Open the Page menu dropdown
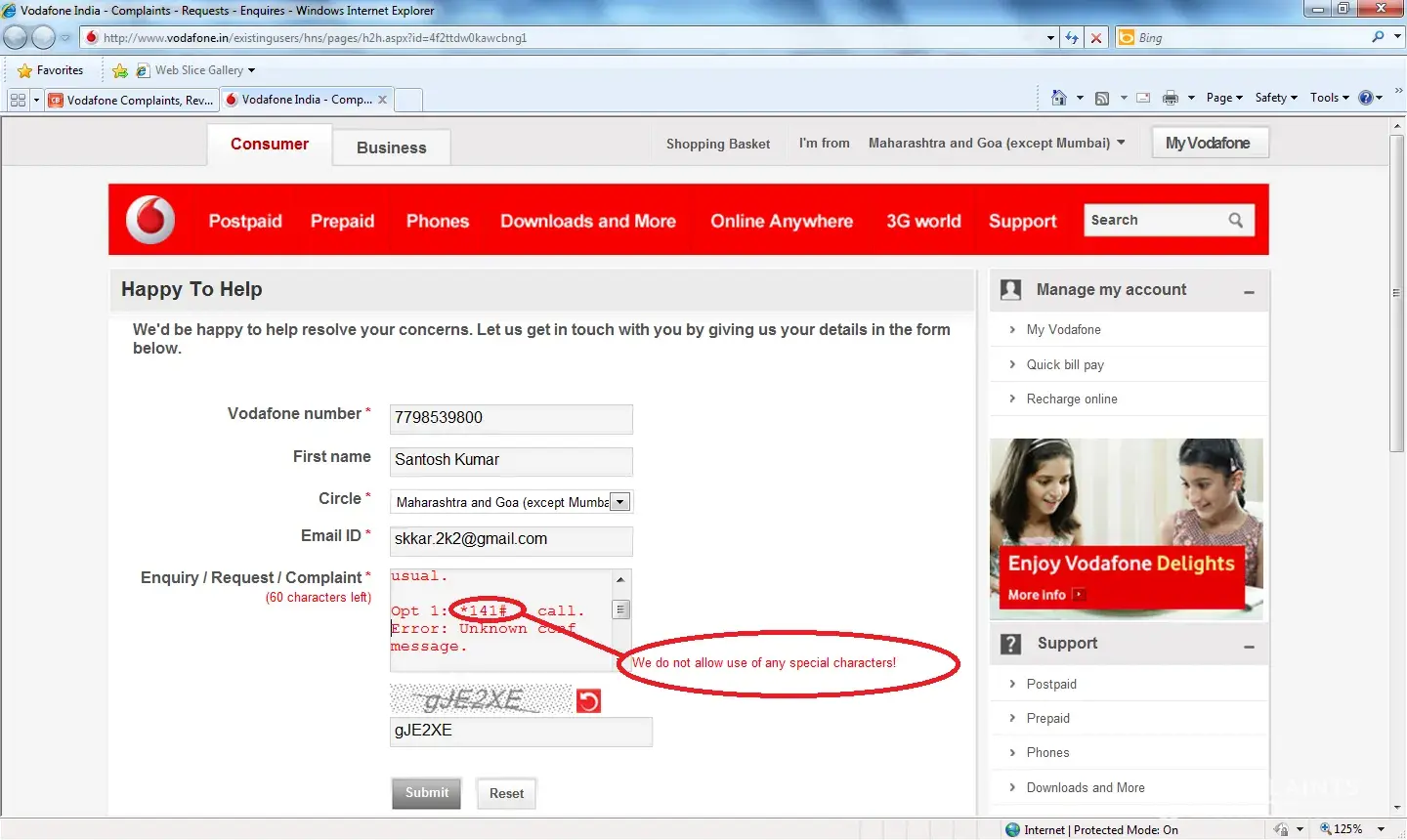Screen dimensions: 1407x840 tap(1223, 98)
